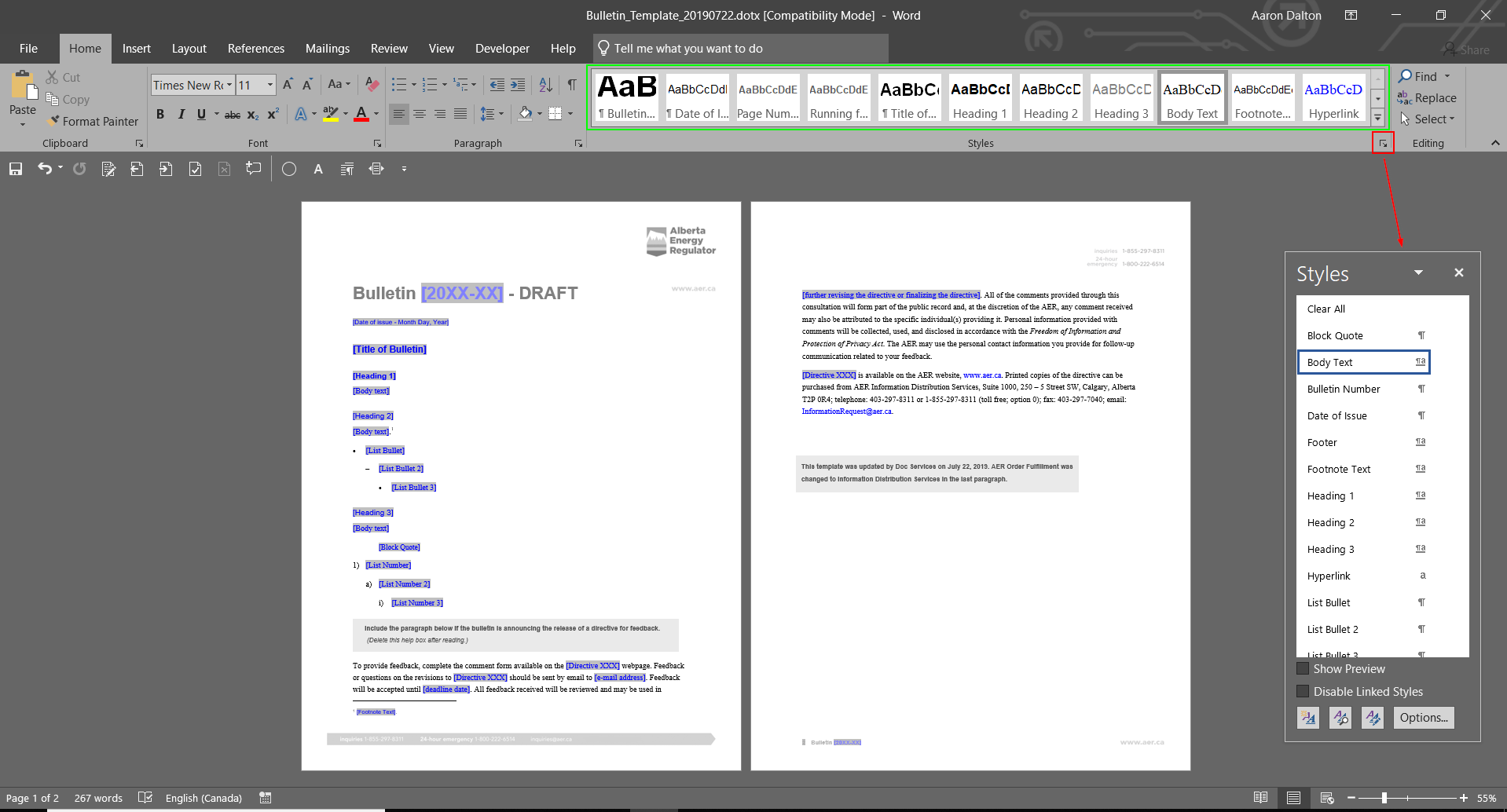
Task: Click the word count indicator showing 267 words
Action: pyautogui.click(x=97, y=797)
